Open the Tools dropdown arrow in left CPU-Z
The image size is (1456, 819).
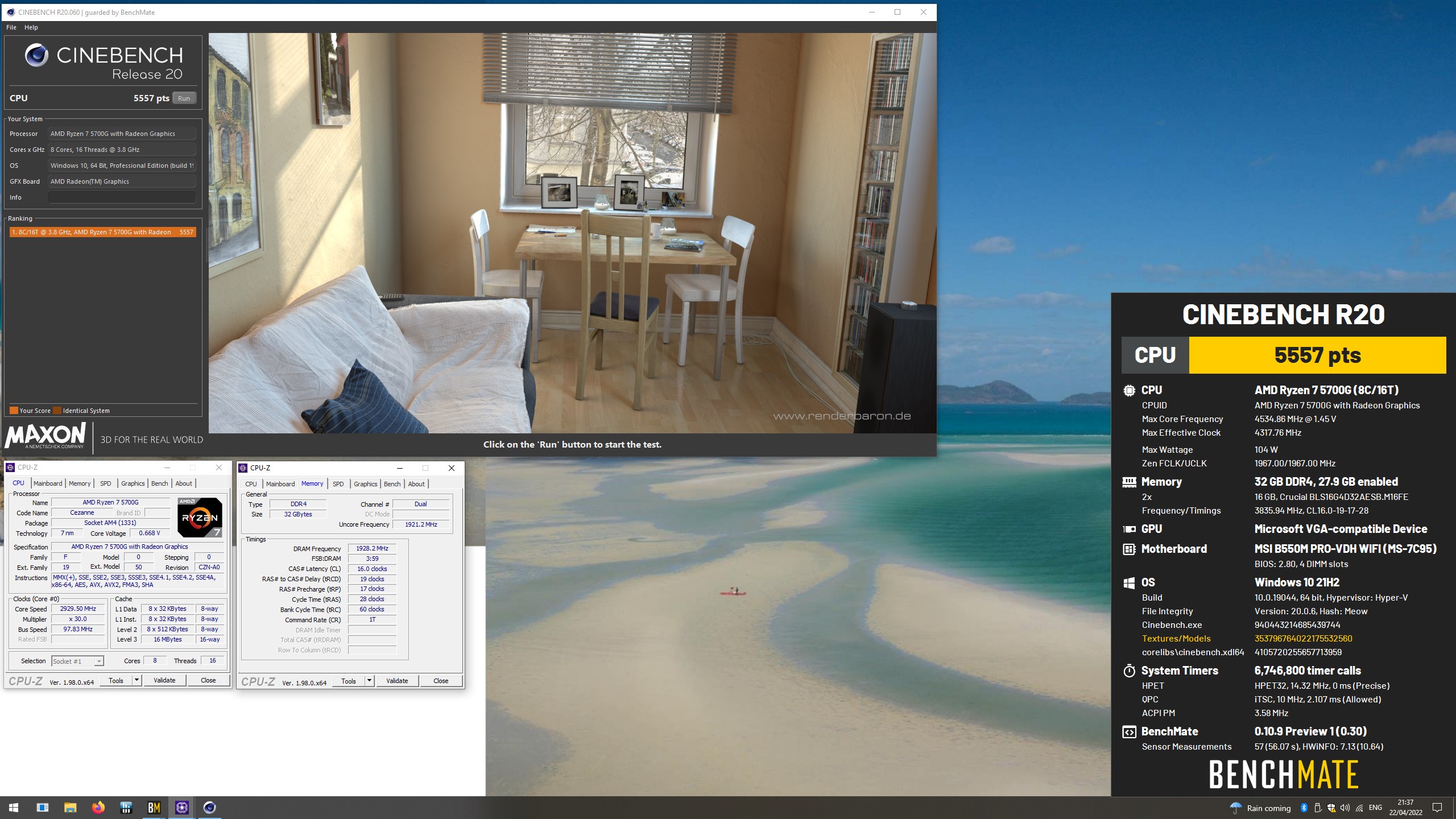click(x=136, y=680)
